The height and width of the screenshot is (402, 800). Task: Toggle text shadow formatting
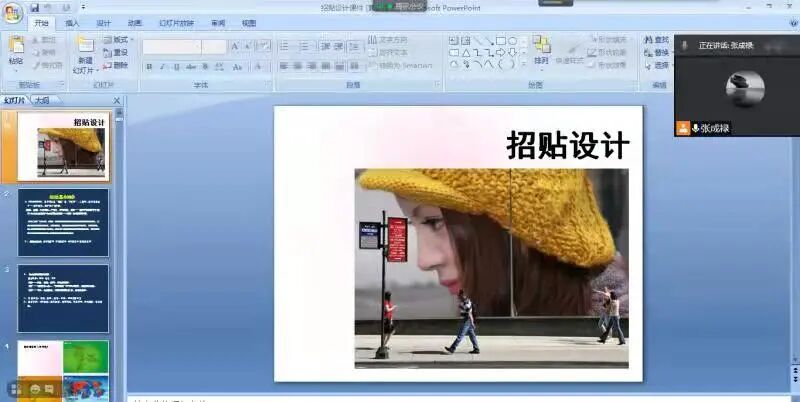coord(205,67)
